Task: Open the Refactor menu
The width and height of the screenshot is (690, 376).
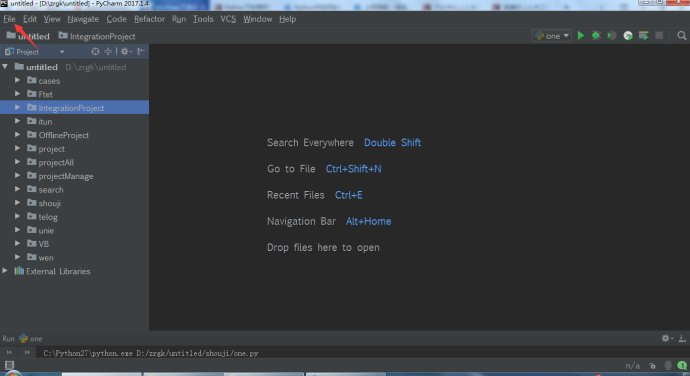Action: coord(150,19)
